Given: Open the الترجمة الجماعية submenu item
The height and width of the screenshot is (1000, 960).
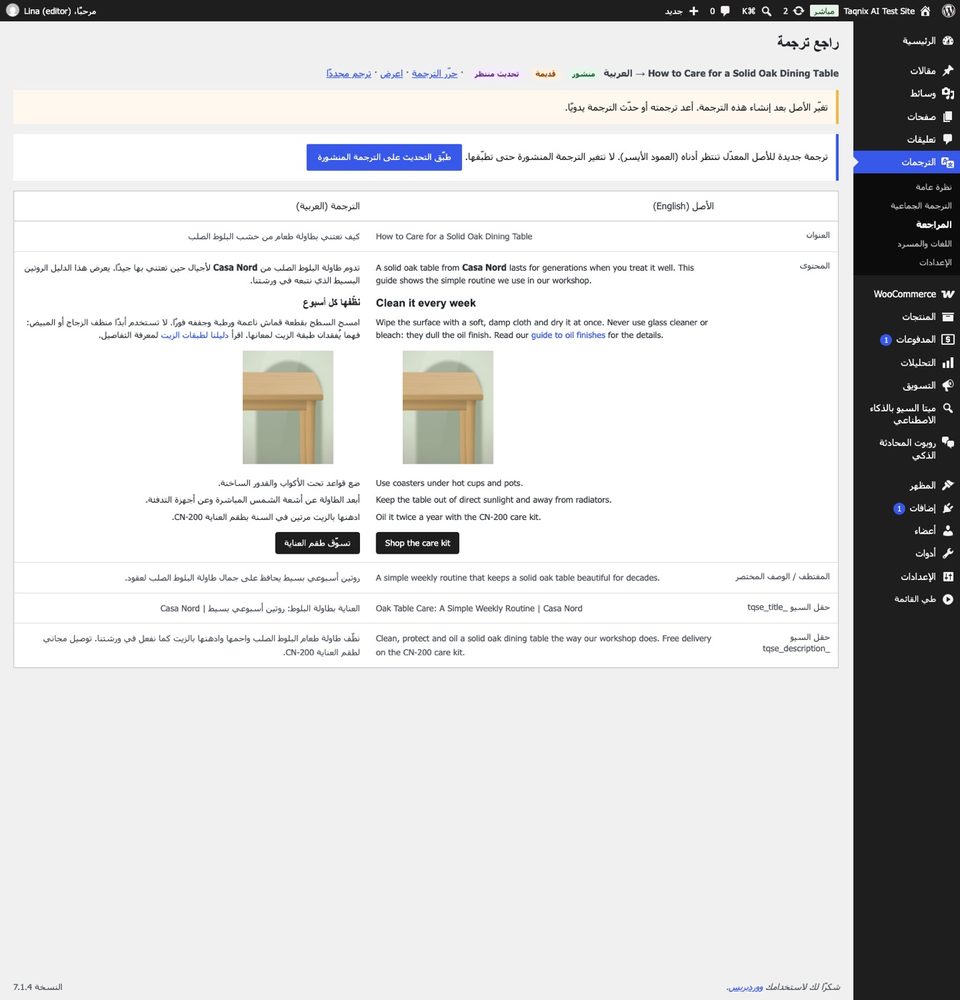Looking at the screenshot, I should pyautogui.click(x=921, y=205).
